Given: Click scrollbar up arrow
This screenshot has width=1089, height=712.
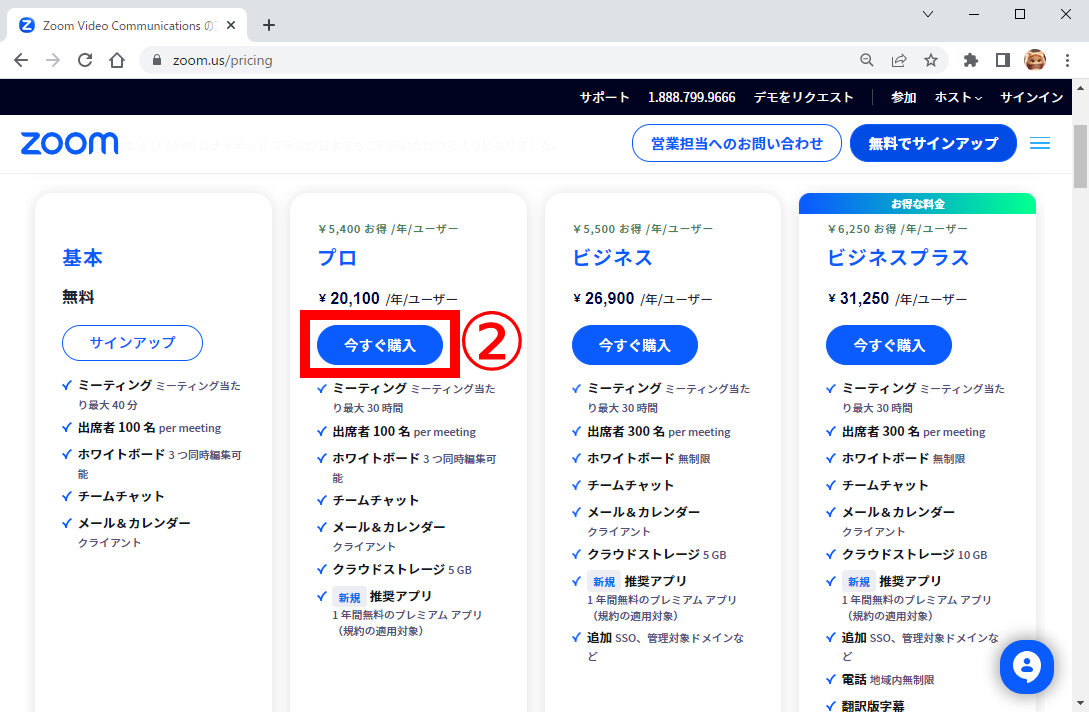Looking at the screenshot, I should coord(1081,88).
